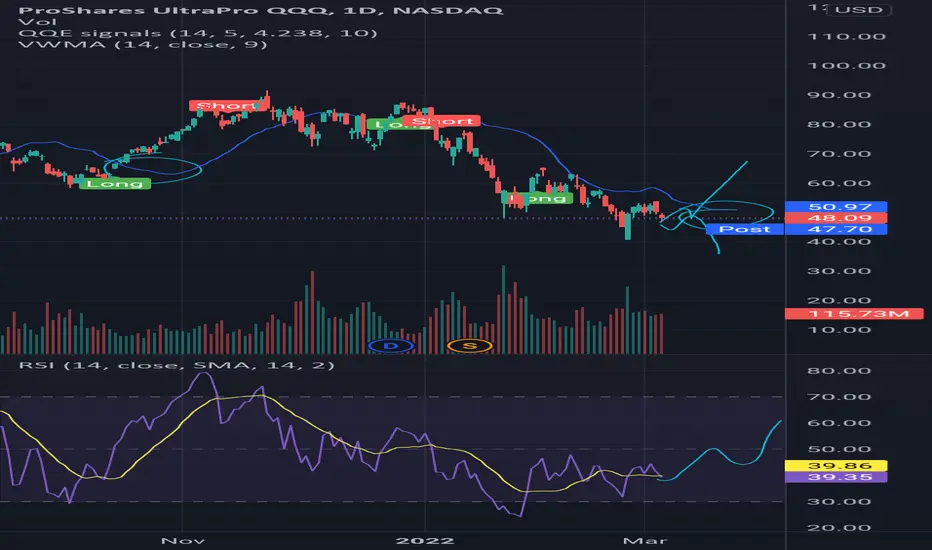Viewport: 932px width, 550px height.
Task: Click the Post market price label
Action: click(x=745, y=230)
